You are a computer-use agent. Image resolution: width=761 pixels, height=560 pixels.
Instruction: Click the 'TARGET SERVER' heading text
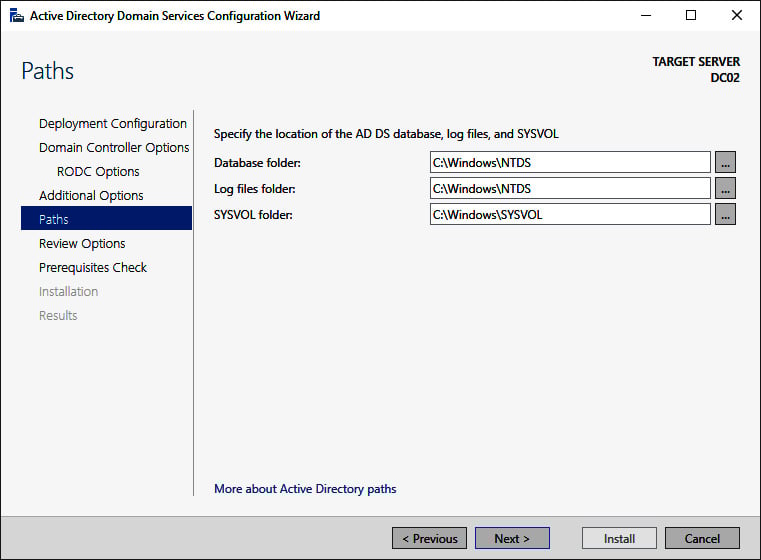point(696,62)
